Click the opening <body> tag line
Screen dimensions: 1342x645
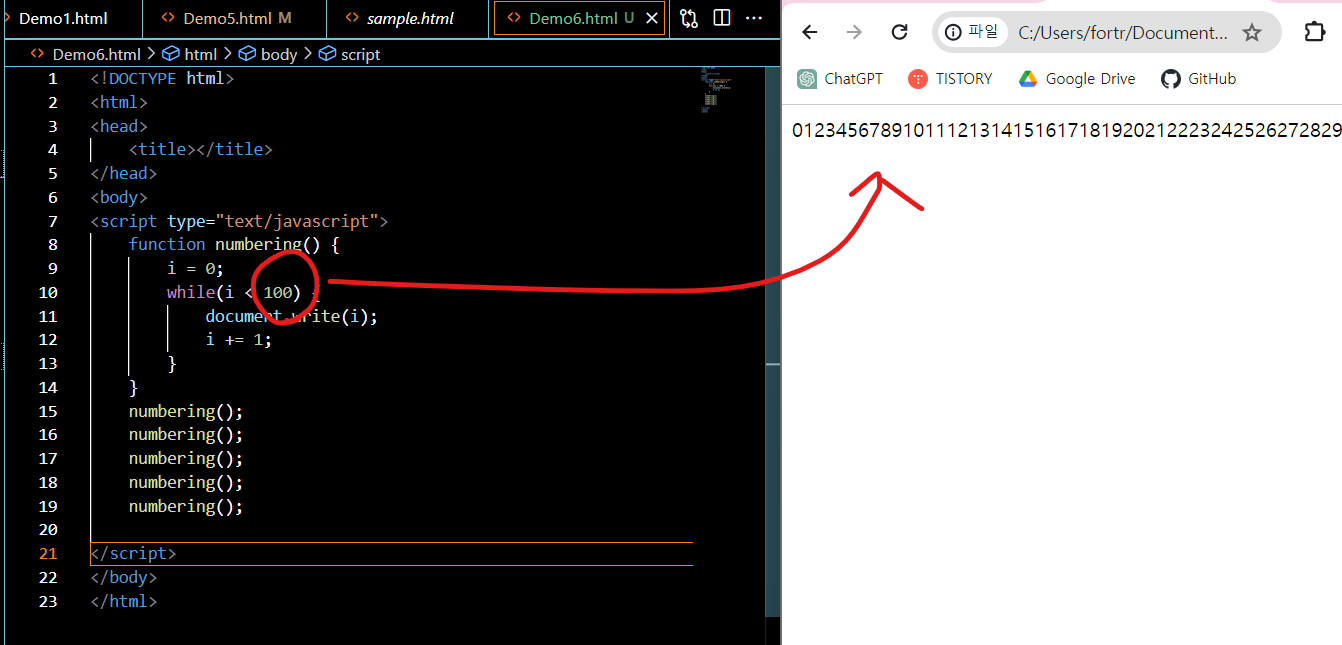tap(119, 197)
